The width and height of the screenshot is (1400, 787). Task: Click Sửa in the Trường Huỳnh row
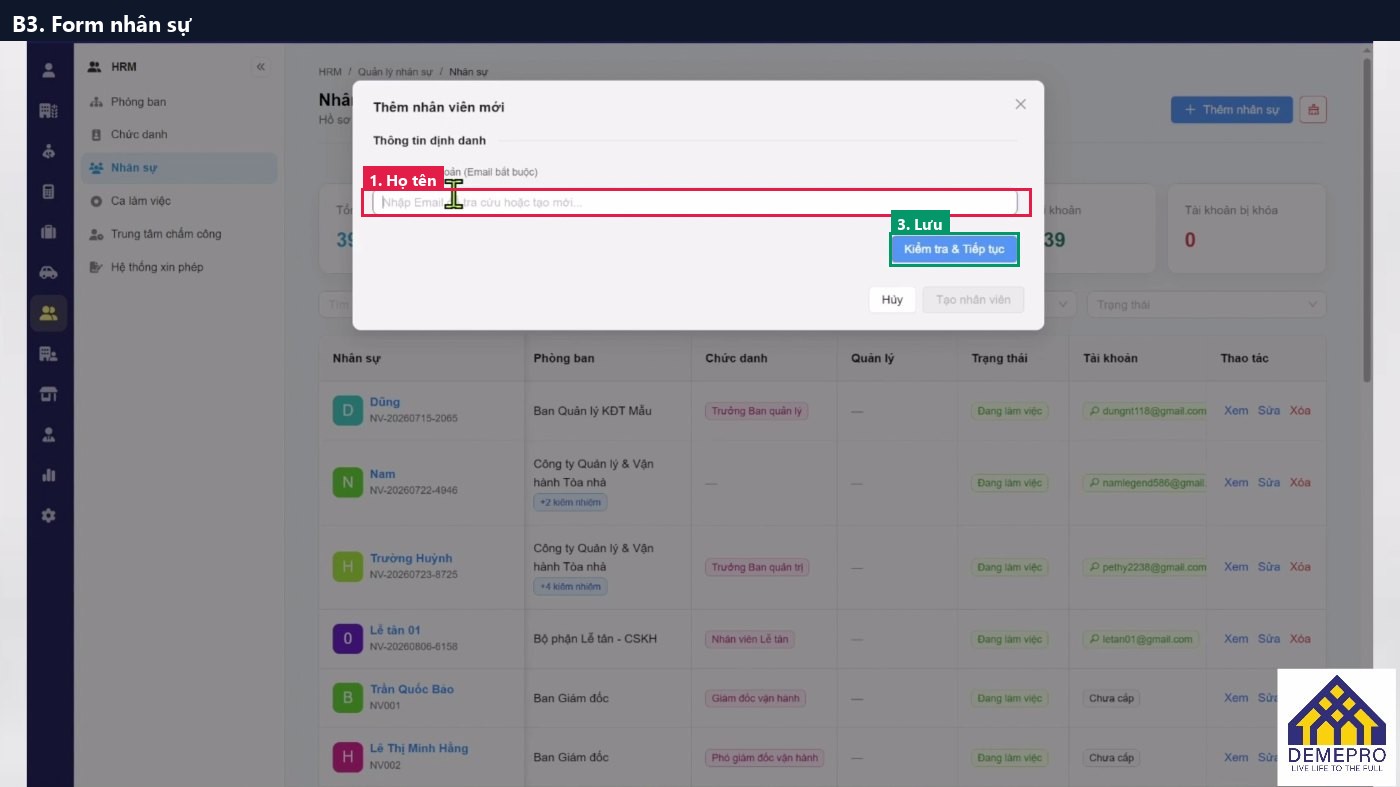[x=1269, y=566]
